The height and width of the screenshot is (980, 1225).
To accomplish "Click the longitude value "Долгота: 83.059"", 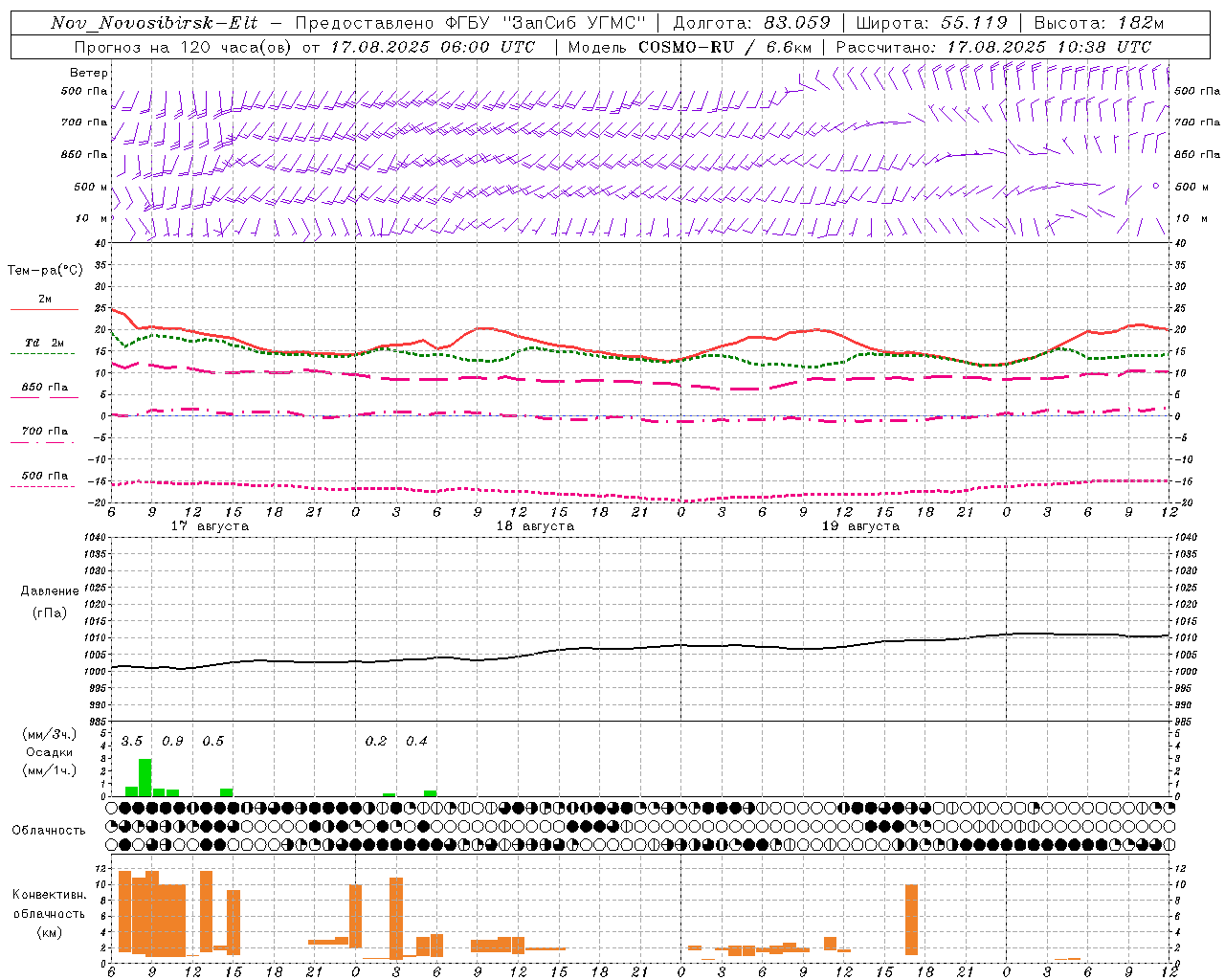I will (751, 23).
